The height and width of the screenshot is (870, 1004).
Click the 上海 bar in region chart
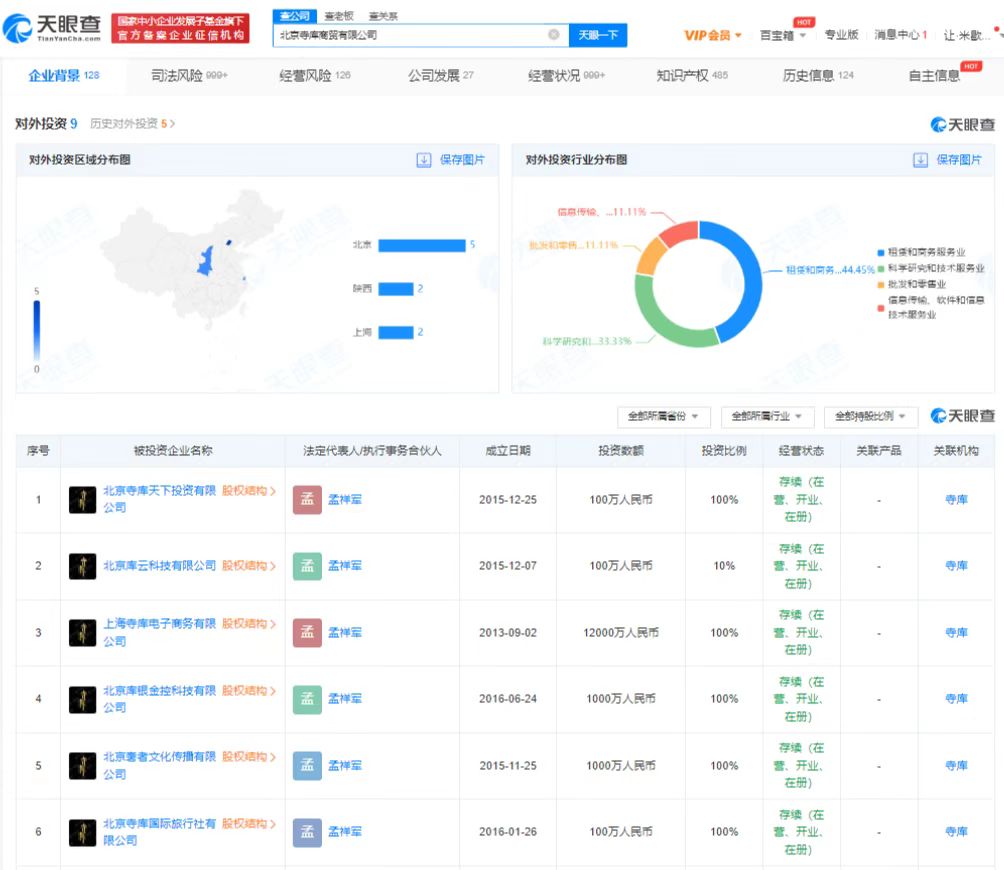pos(396,332)
